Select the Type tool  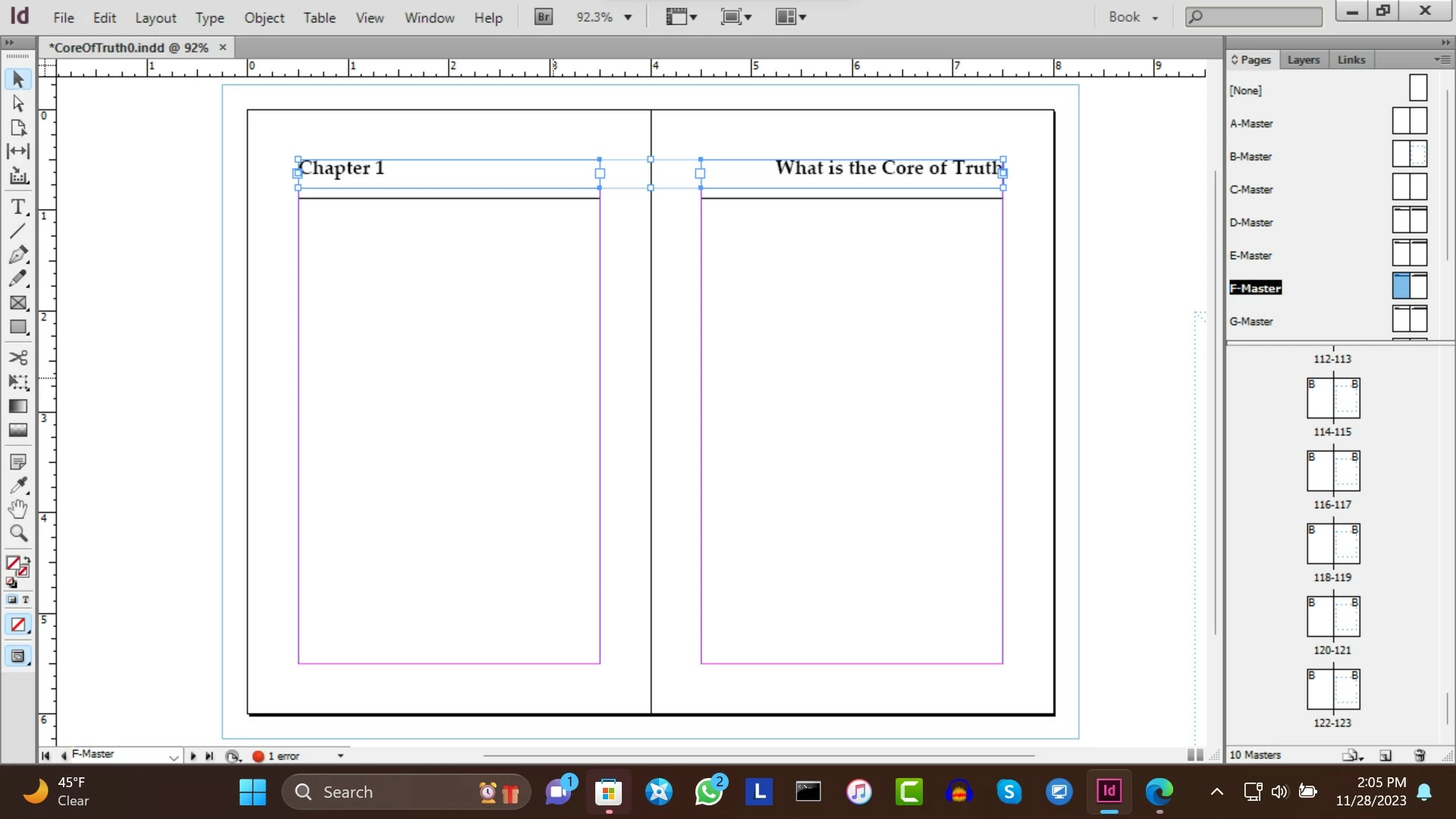(17, 207)
